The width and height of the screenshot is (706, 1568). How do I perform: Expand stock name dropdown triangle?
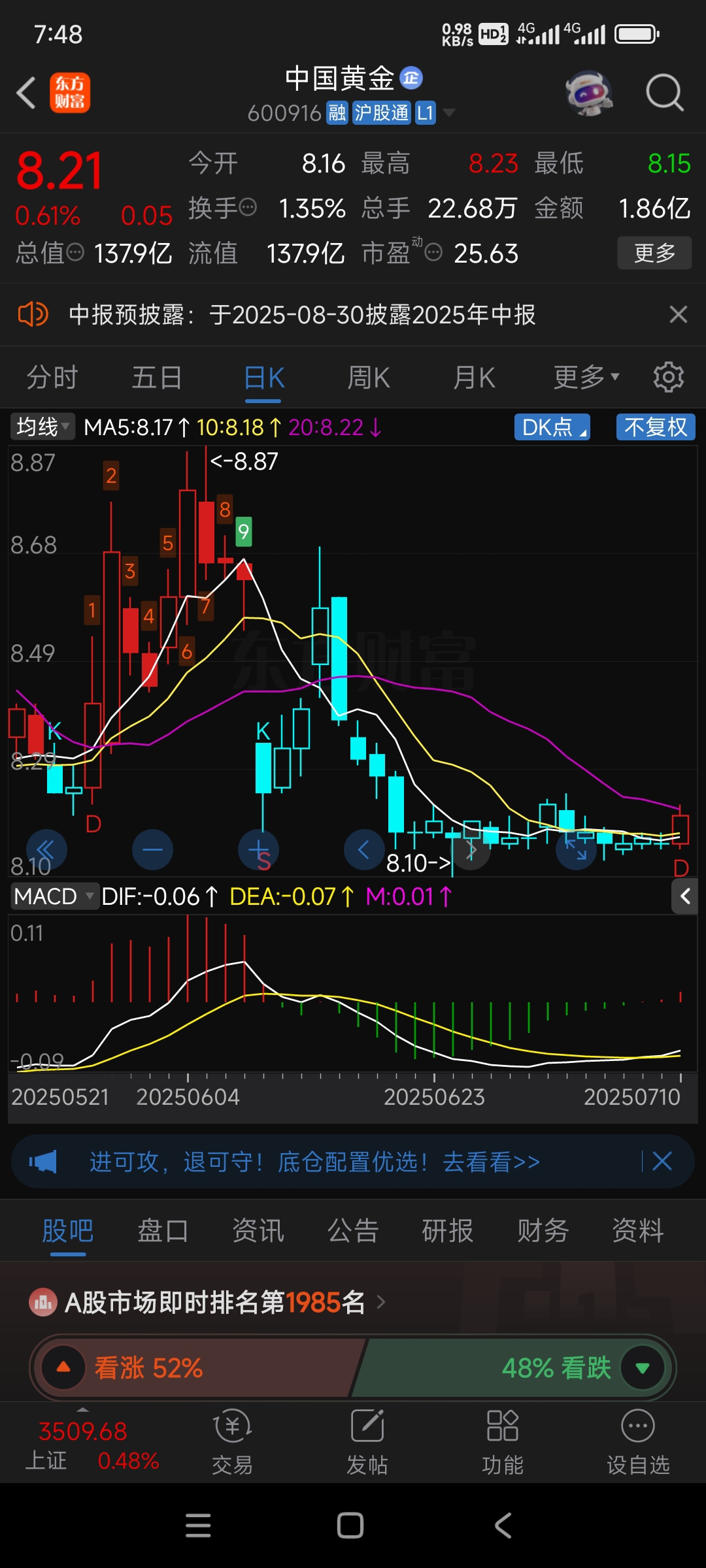point(448,113)
